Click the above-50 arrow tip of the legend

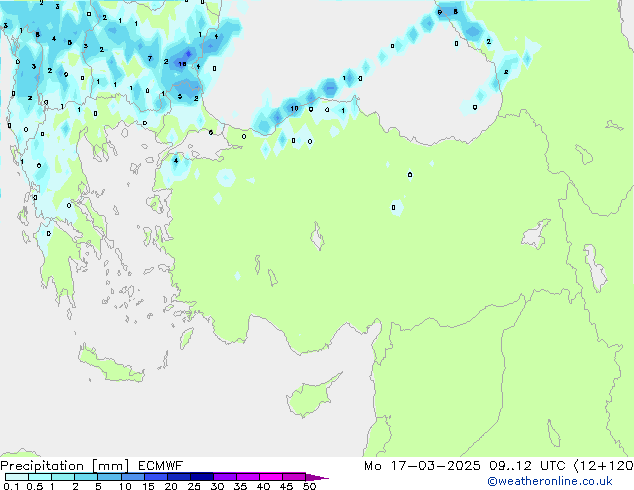tap(317, 477)
